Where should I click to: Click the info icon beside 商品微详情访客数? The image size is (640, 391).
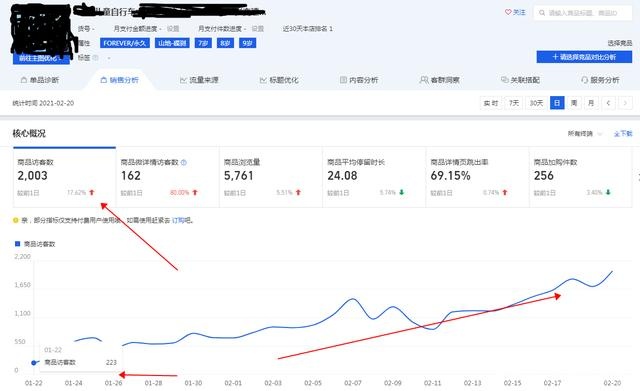point(184,162)
